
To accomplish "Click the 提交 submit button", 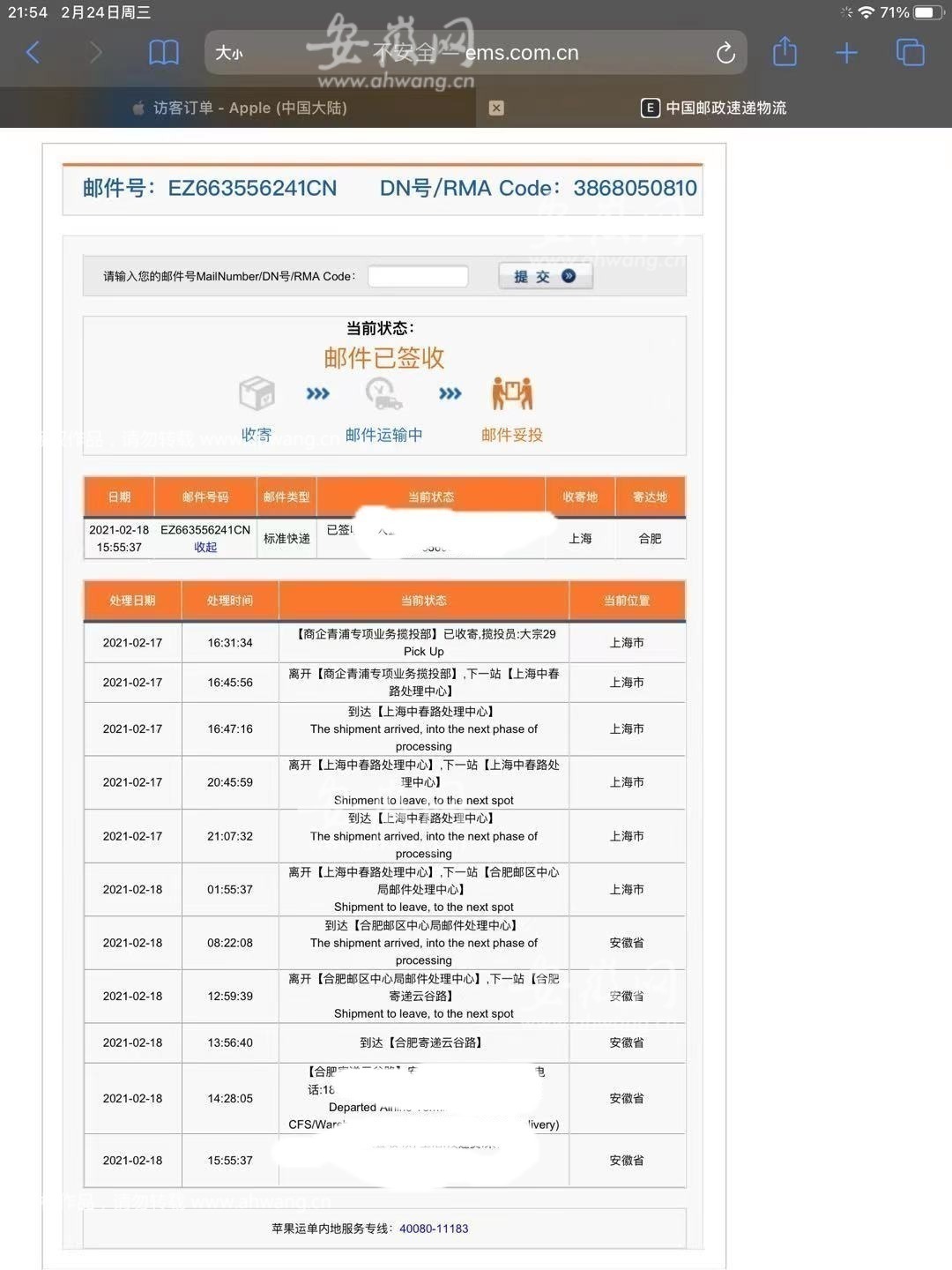I will pos(545,276).
